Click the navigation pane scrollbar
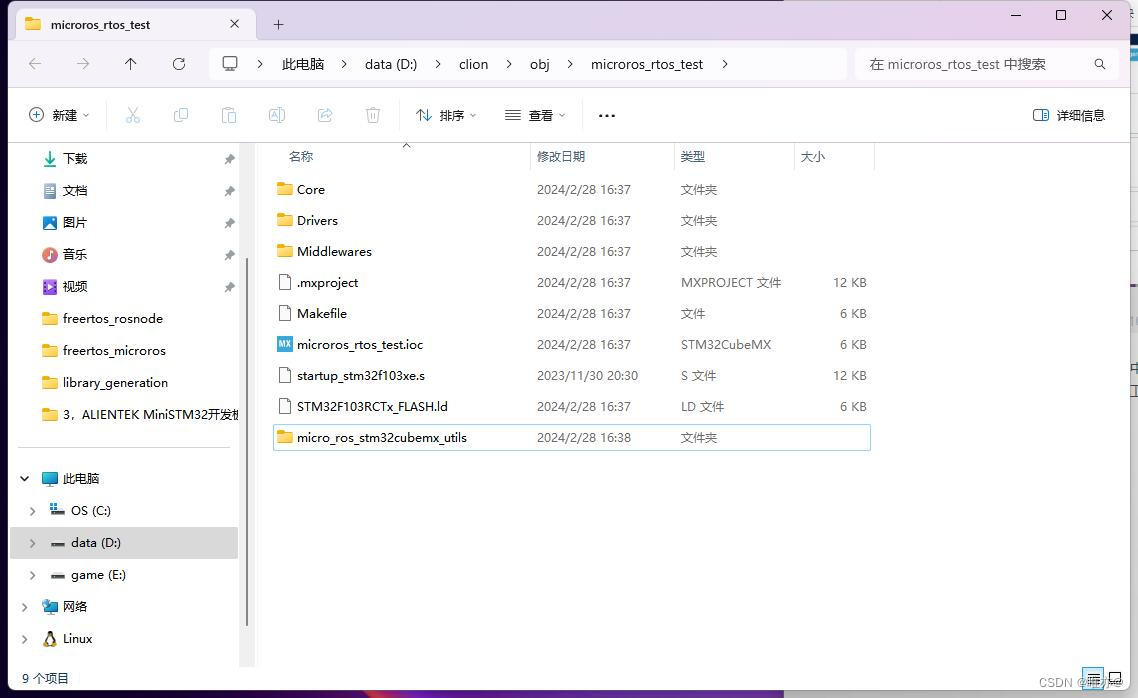 tap(247, 441)
